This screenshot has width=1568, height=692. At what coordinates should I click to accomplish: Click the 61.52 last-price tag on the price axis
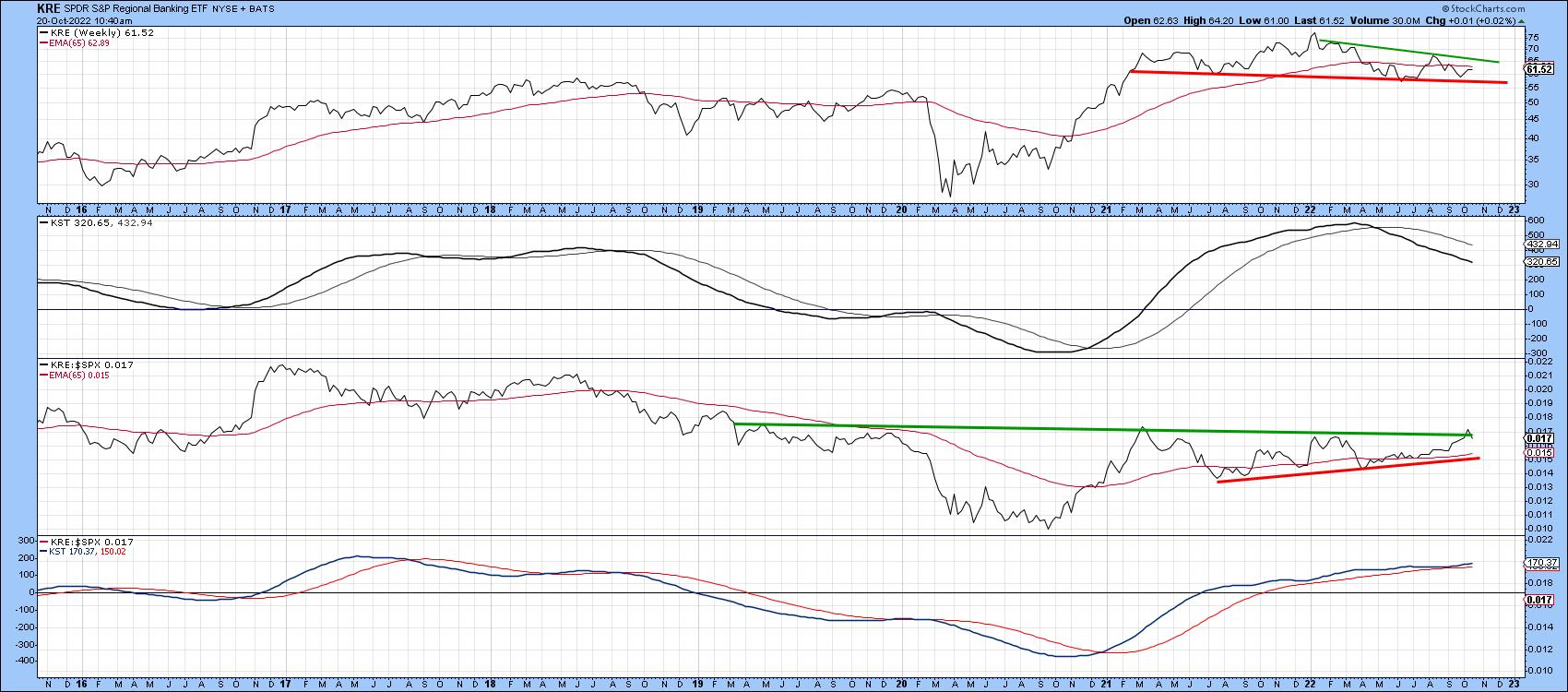click(x=1540, y=69)
